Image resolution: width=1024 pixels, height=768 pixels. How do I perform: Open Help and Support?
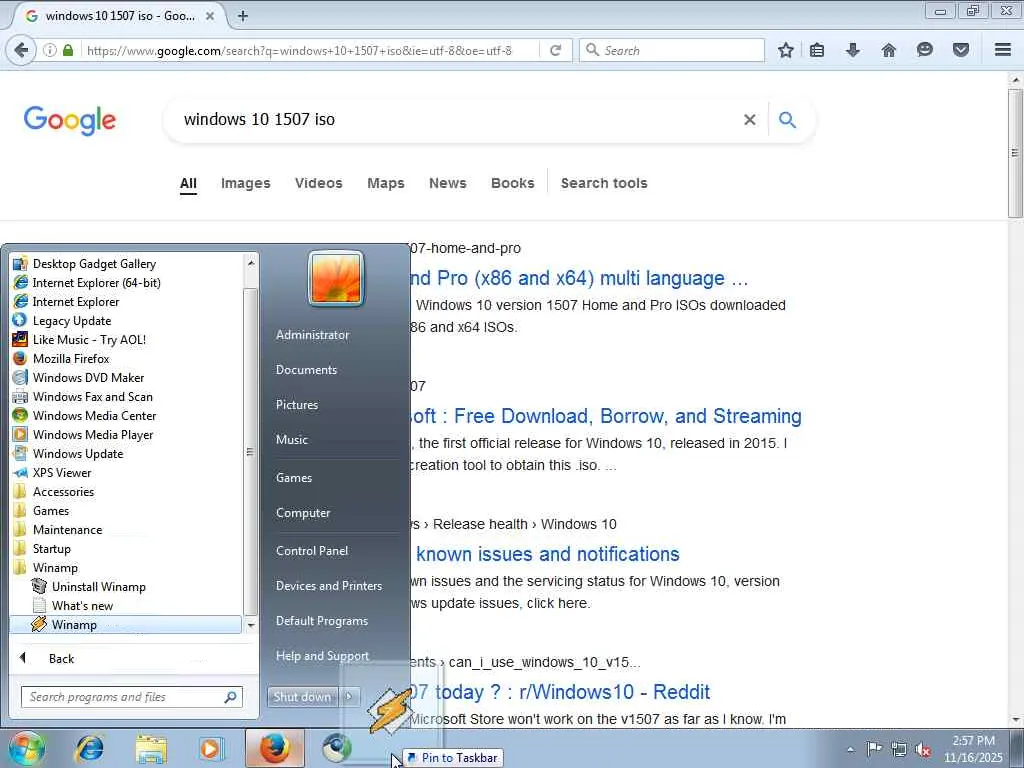pyautogui.click(x=322, y=656)
